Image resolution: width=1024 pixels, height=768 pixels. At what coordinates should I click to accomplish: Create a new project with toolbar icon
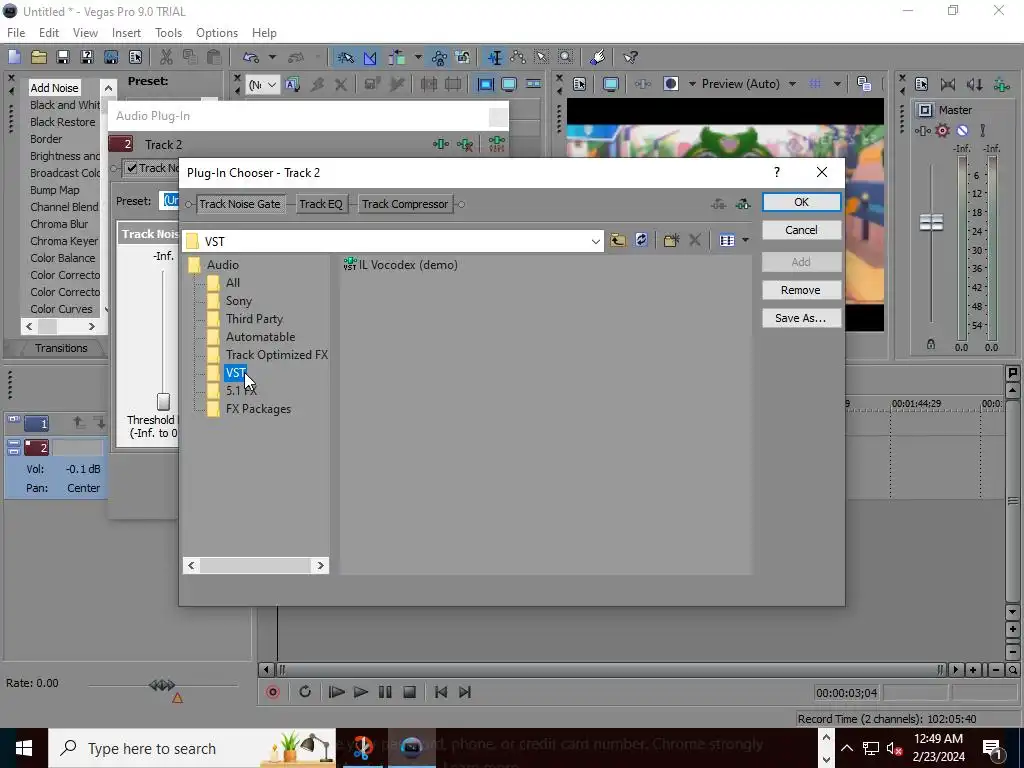point(14,57)
